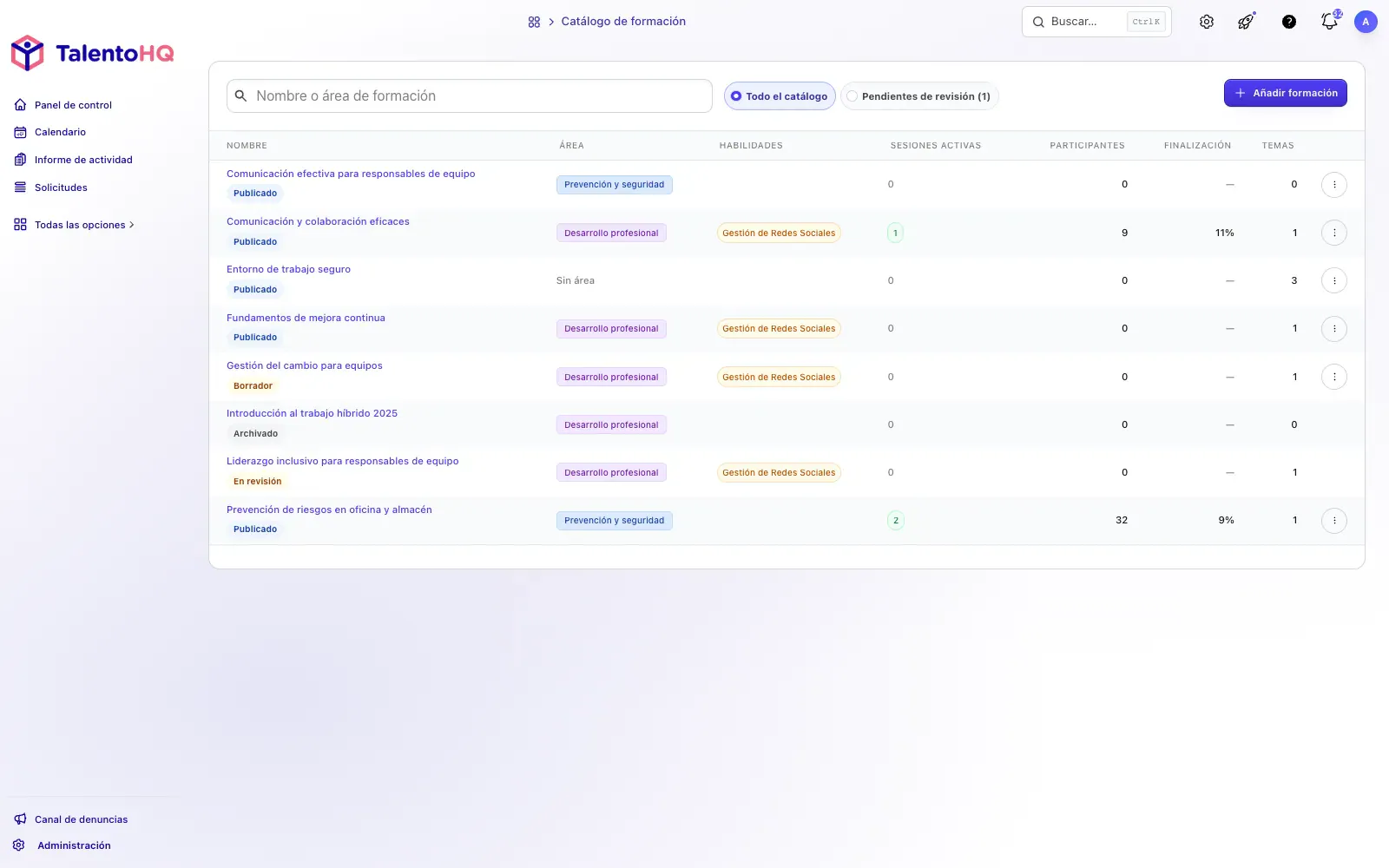Screen dimensions: 1389x868
Task: Click the 11% finalización value
Action: [1224, 233]
